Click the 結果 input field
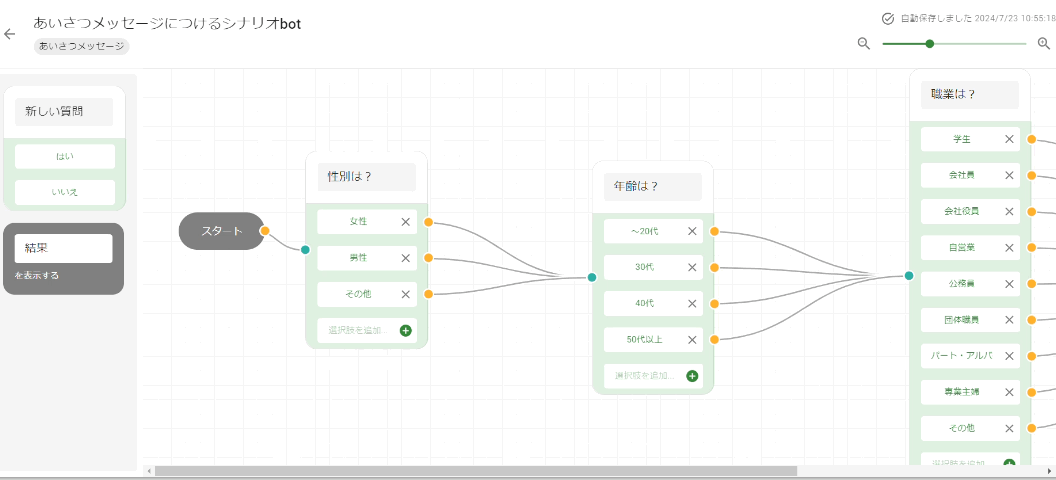The height and width of the screenshot is (480, 1056). pyautogui.click(x=63, y=248)
